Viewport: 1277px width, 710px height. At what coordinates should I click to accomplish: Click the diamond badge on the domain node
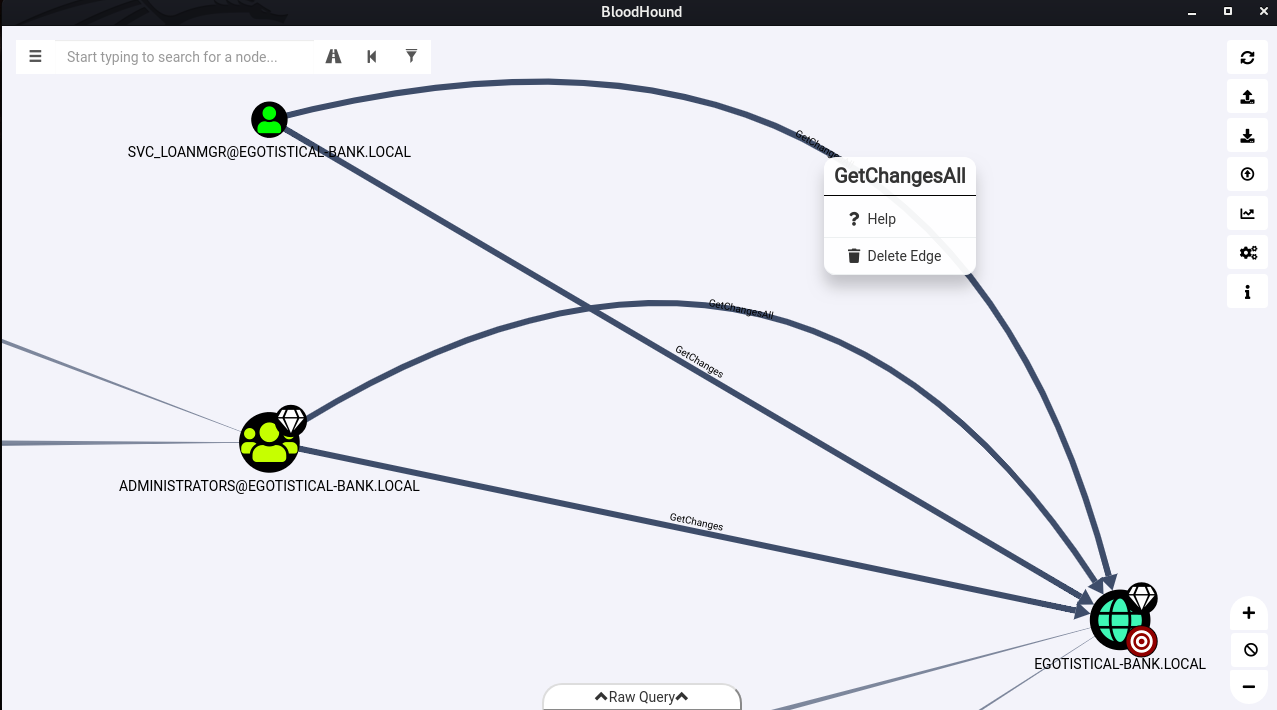(1142, 598)
